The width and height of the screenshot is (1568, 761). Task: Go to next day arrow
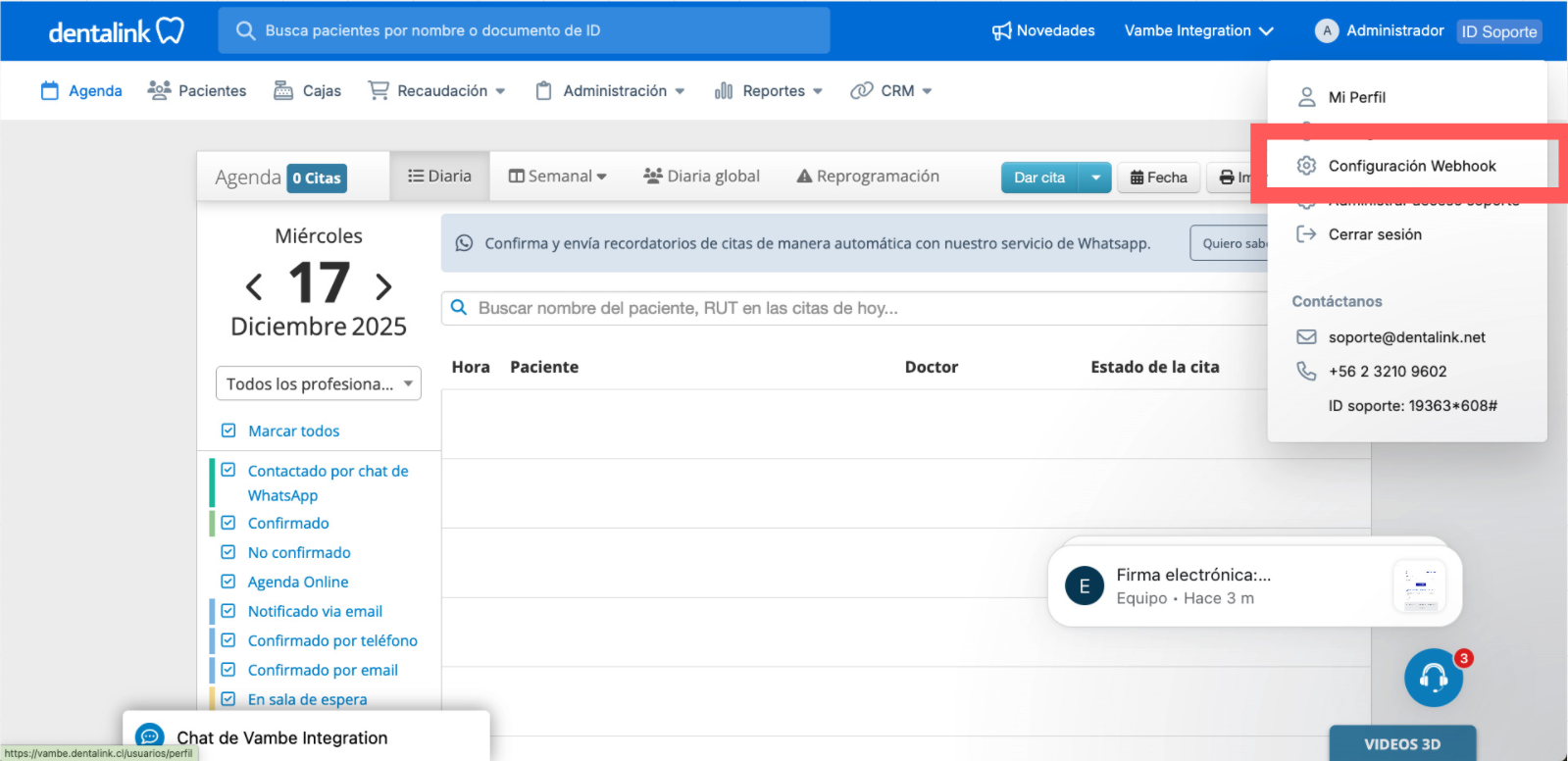383,286
